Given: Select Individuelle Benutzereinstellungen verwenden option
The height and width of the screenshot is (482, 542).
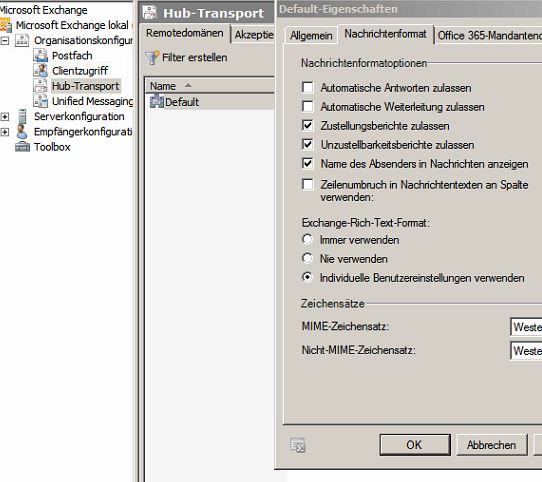Looking at the screenshot, I should click(x=307, y=277).
